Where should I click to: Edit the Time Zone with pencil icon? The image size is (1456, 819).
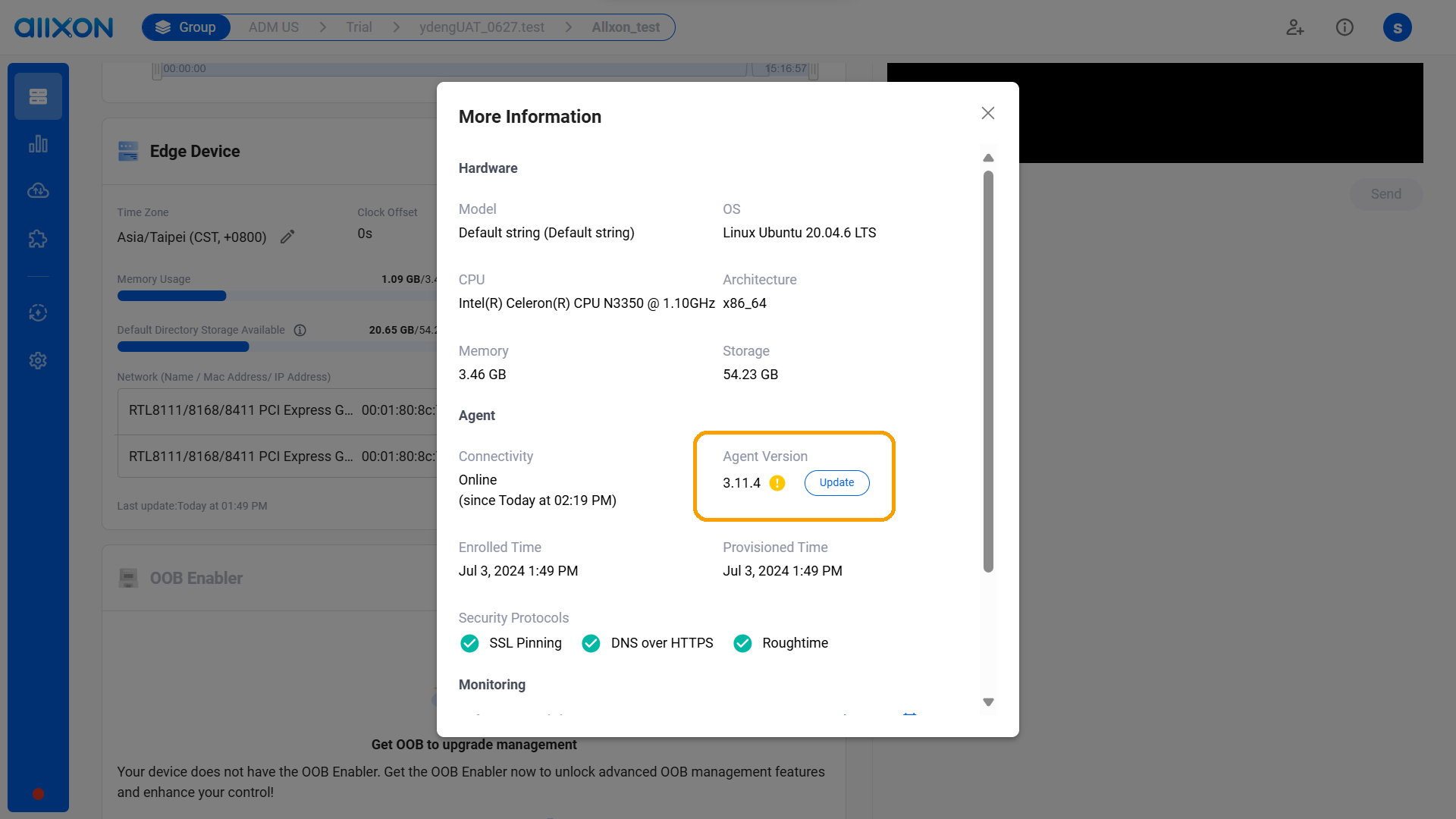[287, 237]
